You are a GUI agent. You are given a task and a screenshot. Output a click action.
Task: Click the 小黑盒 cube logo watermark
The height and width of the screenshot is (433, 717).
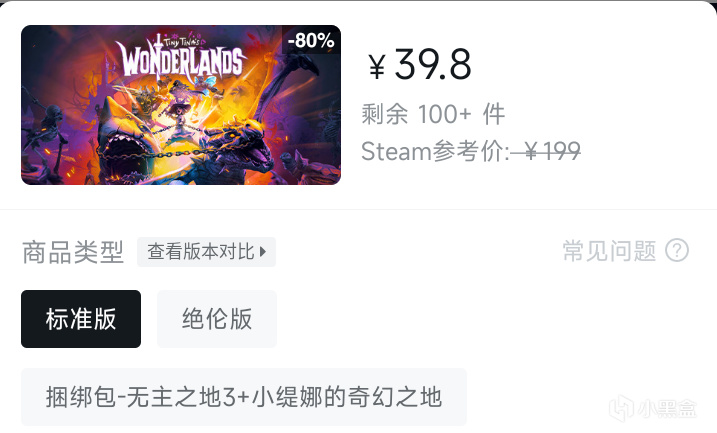click(621, 408)
